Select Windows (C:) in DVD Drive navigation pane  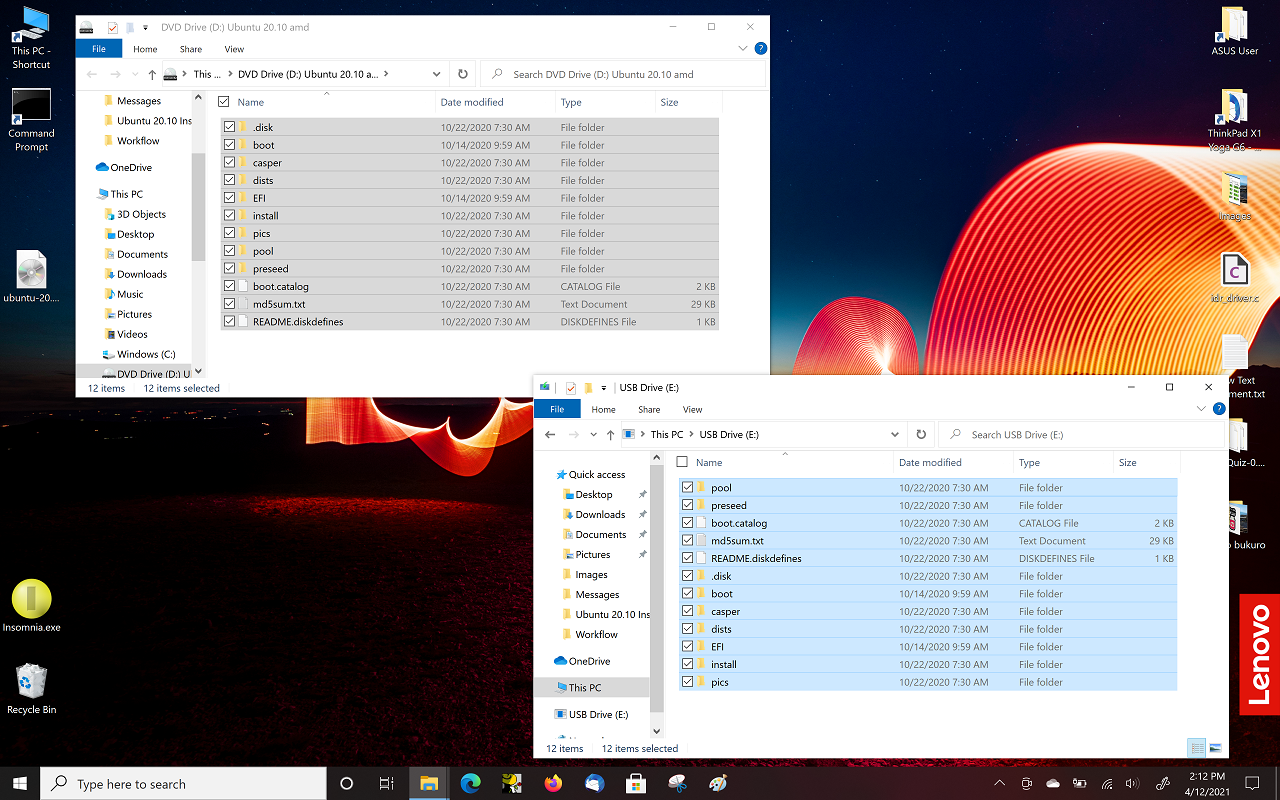146,354
